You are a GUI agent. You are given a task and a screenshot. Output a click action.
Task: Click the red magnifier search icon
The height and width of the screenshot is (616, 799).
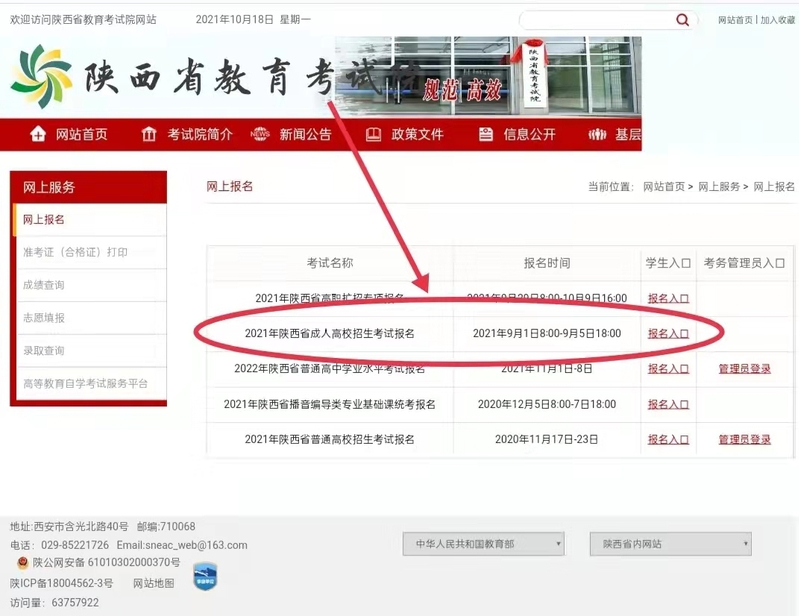[x=682, y=20]
